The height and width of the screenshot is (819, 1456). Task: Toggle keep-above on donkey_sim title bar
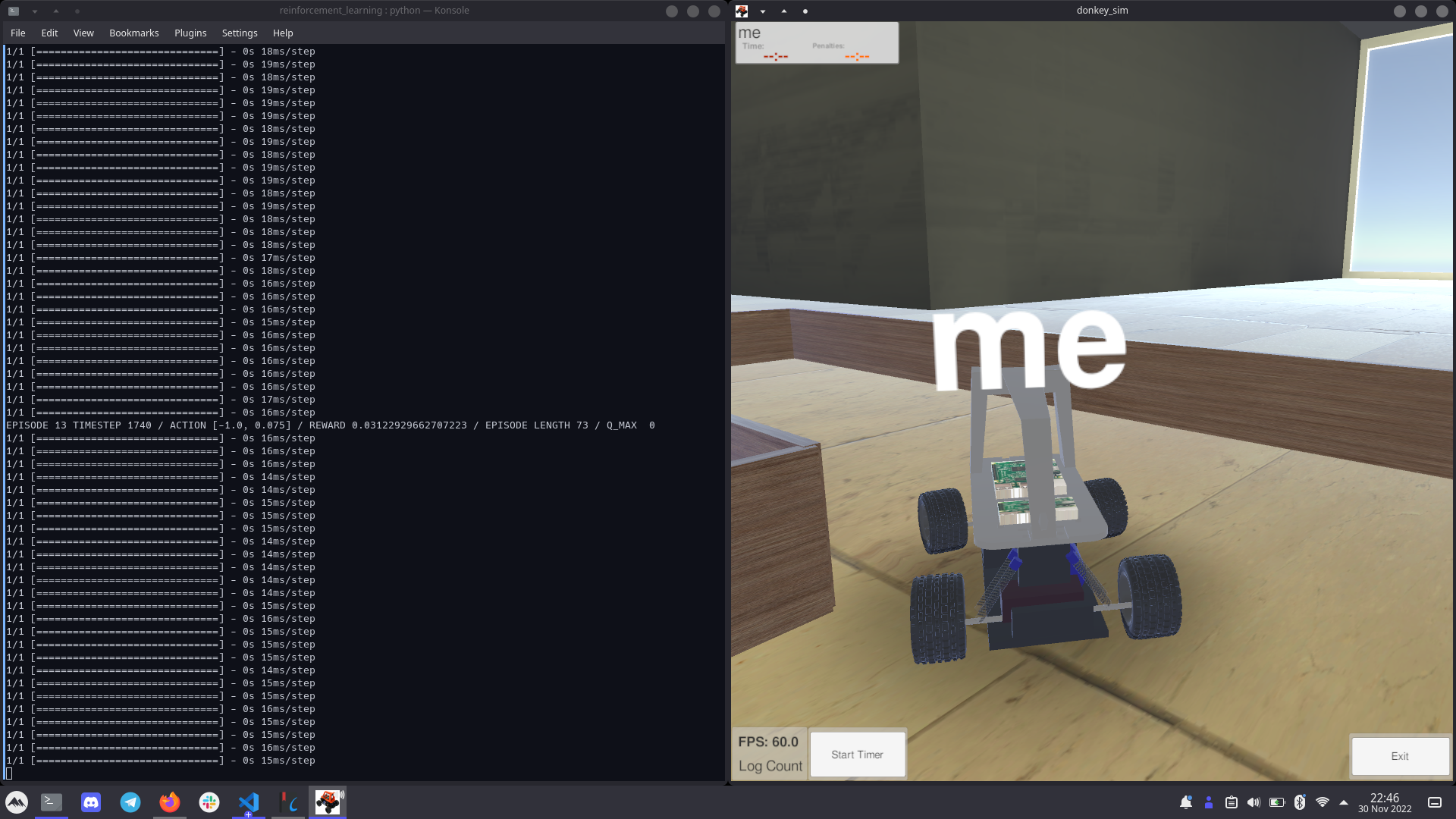coord(784,11)
